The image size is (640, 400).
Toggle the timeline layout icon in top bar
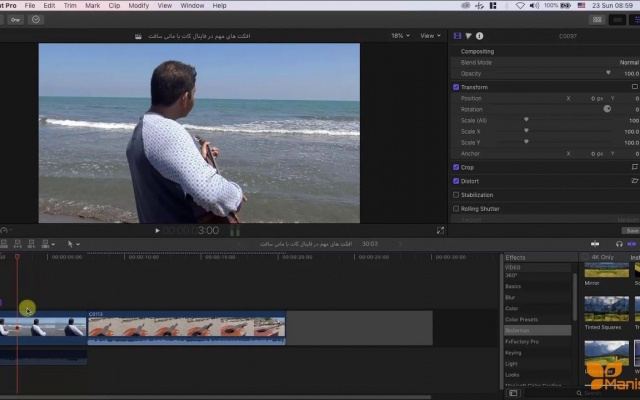tap(617, 20)
